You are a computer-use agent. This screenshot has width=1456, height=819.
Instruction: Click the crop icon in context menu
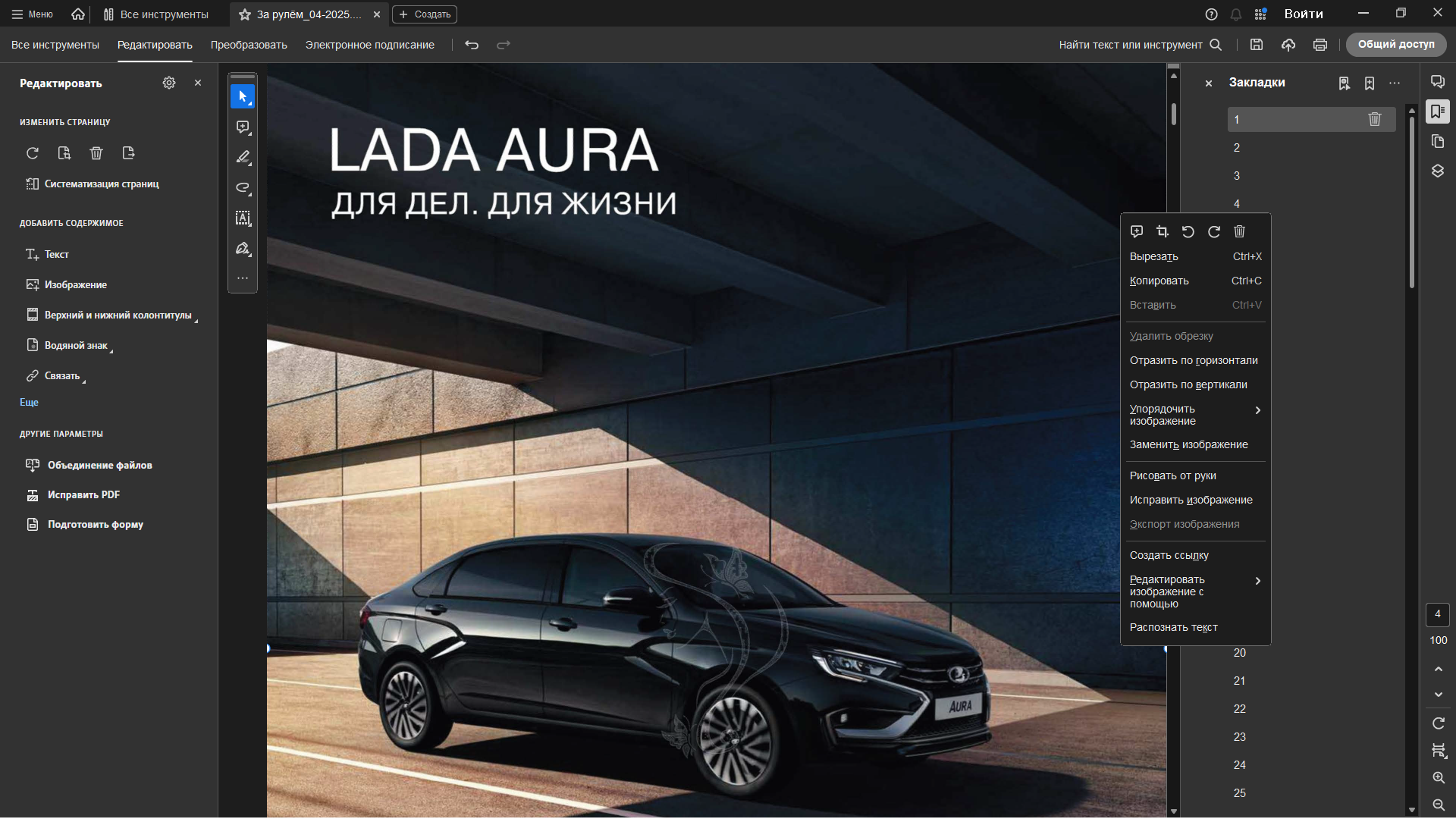point(1162,232)
